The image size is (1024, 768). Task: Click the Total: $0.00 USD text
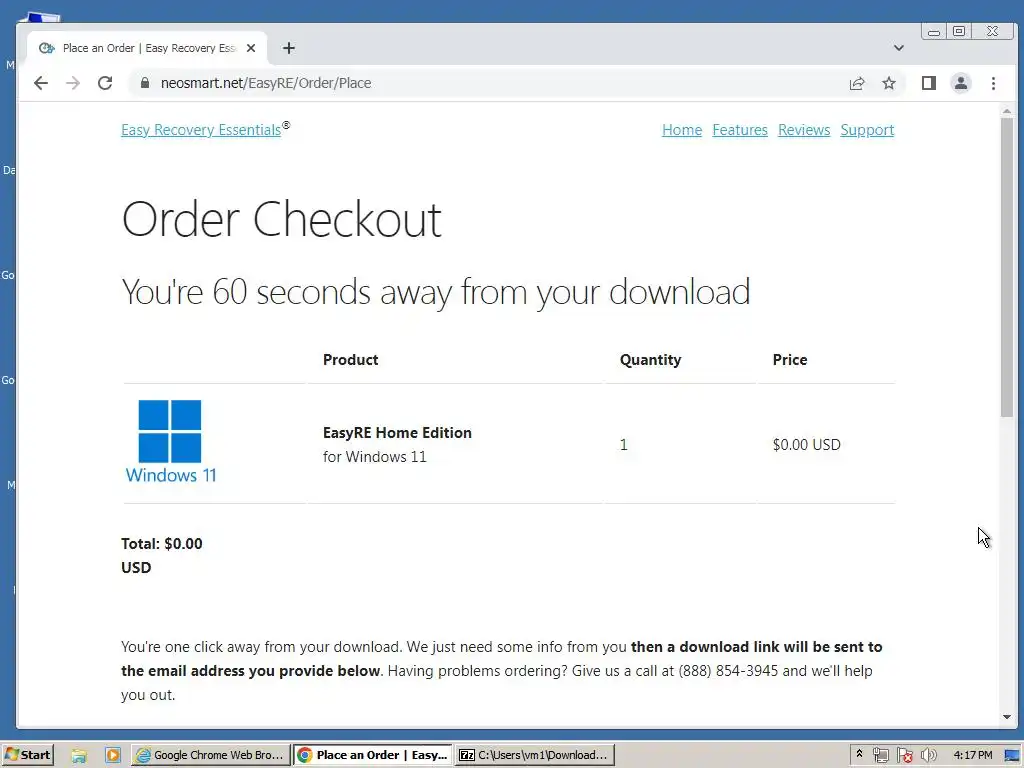[161, 555]
